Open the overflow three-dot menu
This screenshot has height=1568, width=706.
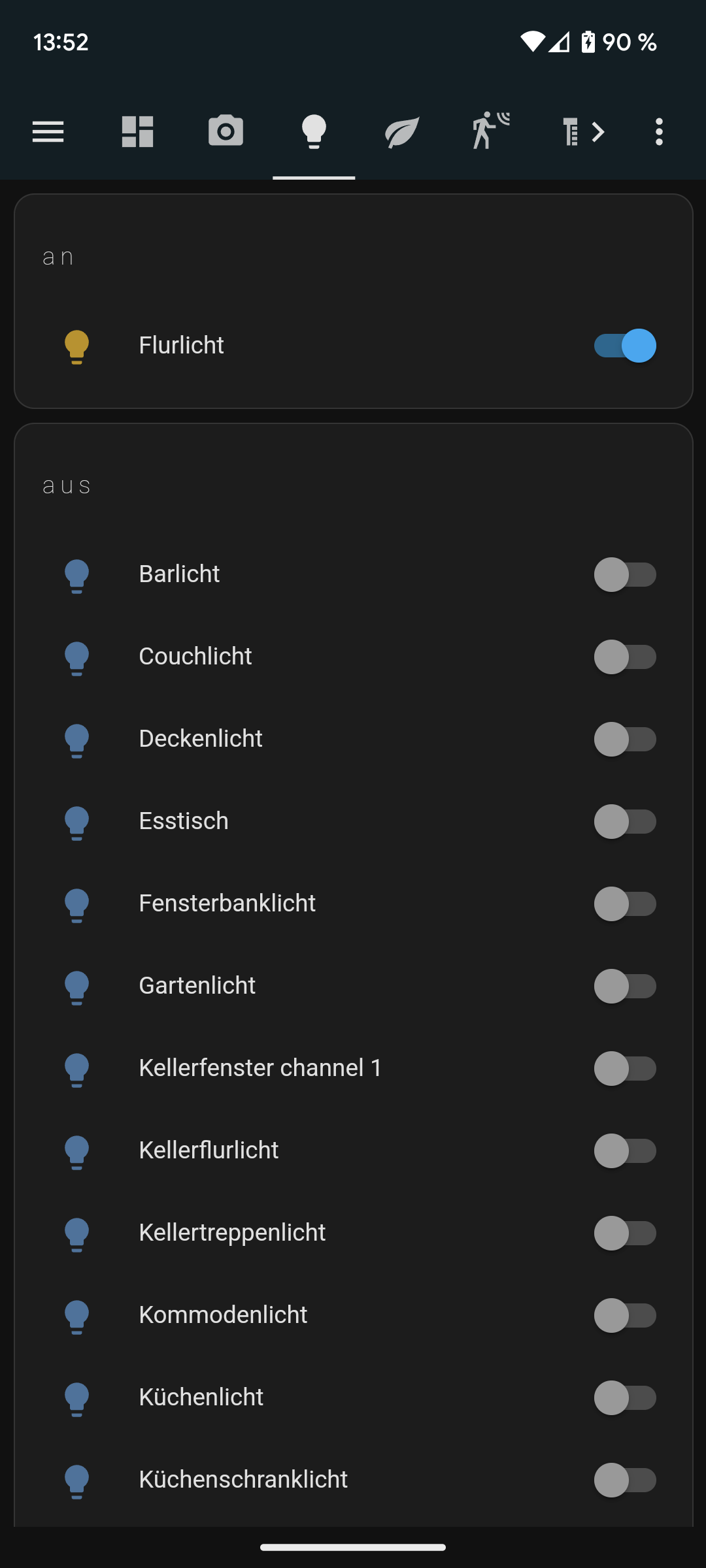tap(658, 132)
